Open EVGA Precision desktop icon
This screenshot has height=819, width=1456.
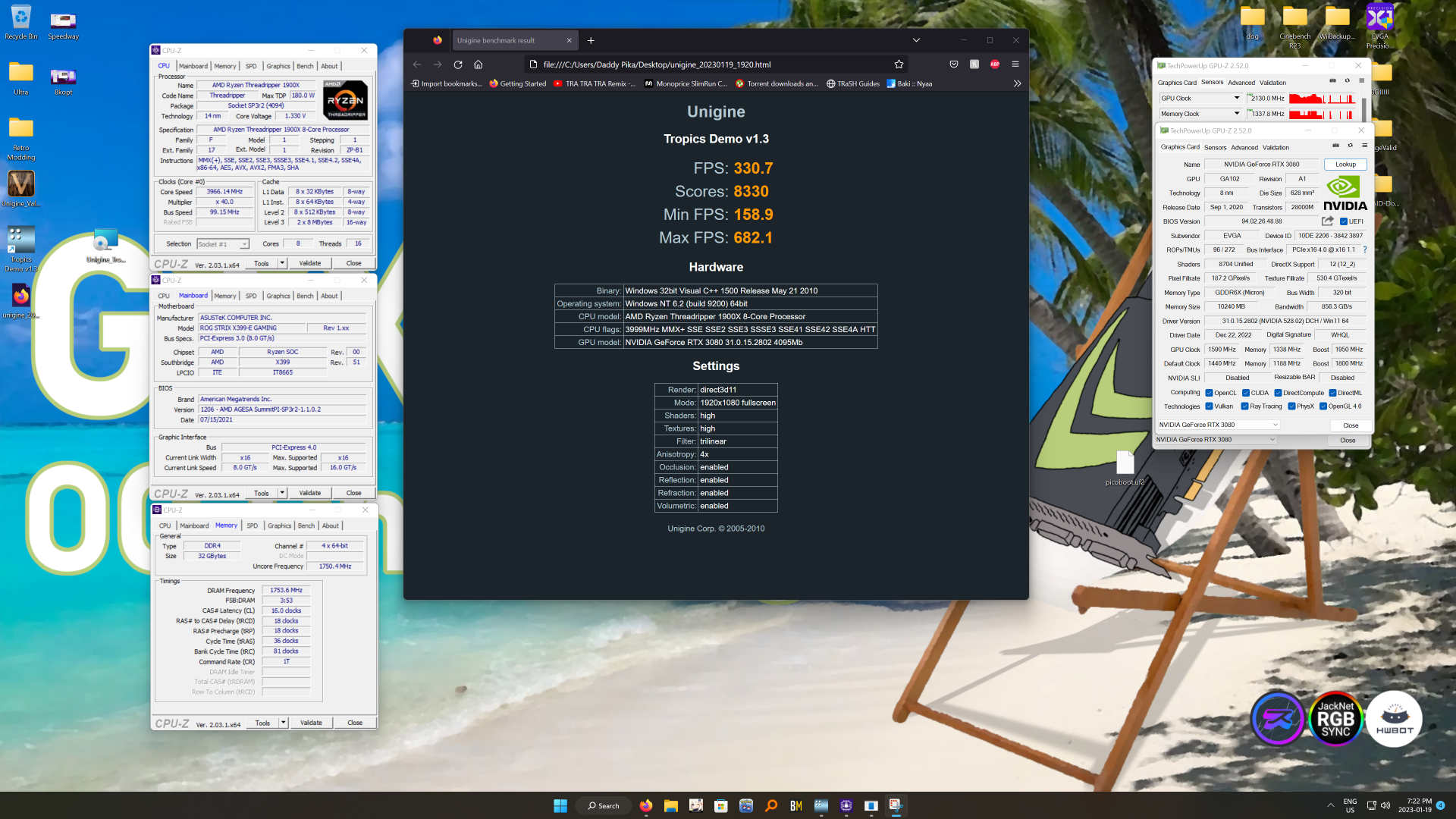tap(1379, 27)
